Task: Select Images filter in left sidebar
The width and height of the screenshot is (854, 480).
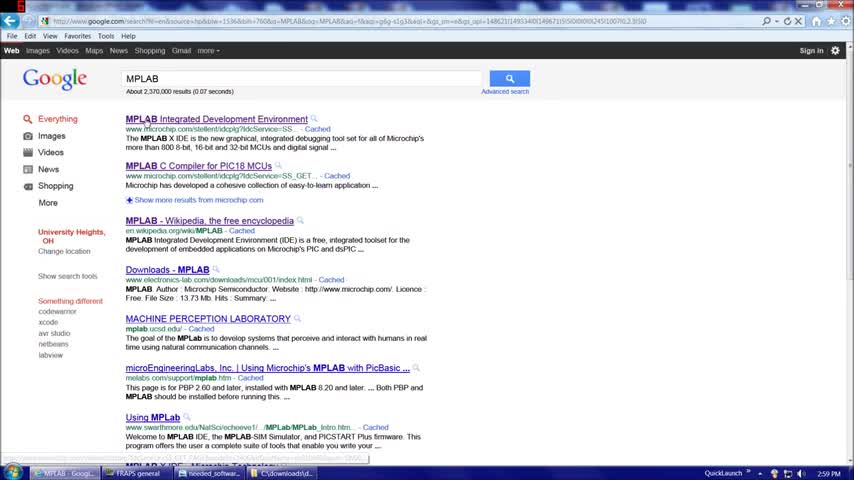Action: (x=51, y=136)
